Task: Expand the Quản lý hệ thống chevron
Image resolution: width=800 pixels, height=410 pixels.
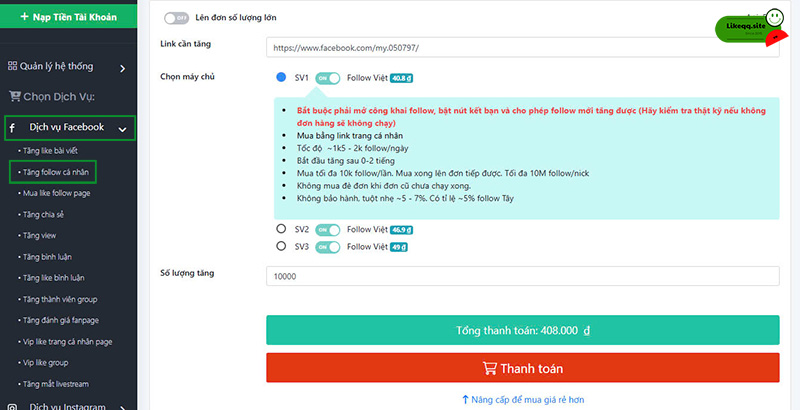Action: (122, 68)
